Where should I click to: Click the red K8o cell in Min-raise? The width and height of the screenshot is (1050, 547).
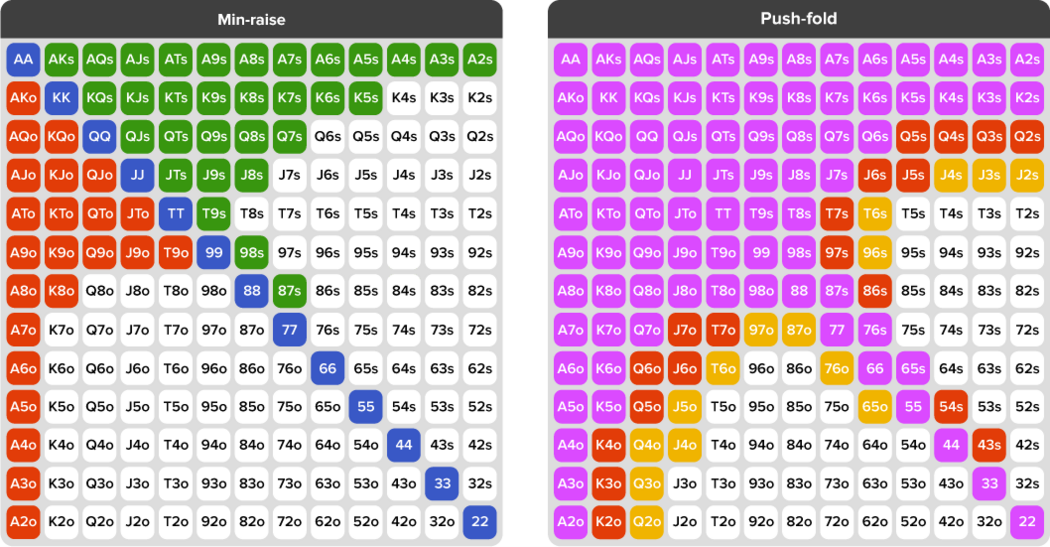(61, 291)
